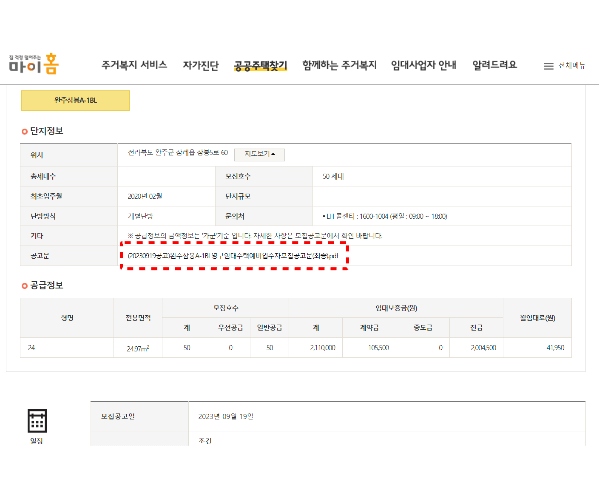Click the address text in 위치 row
This screenshot has height=490, width=600.
(178, 153)
